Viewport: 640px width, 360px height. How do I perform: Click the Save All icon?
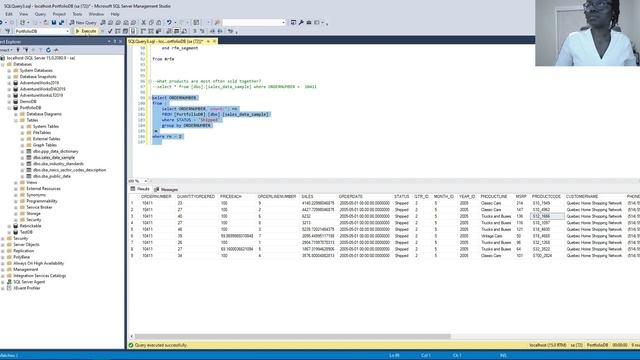point(61,22)
